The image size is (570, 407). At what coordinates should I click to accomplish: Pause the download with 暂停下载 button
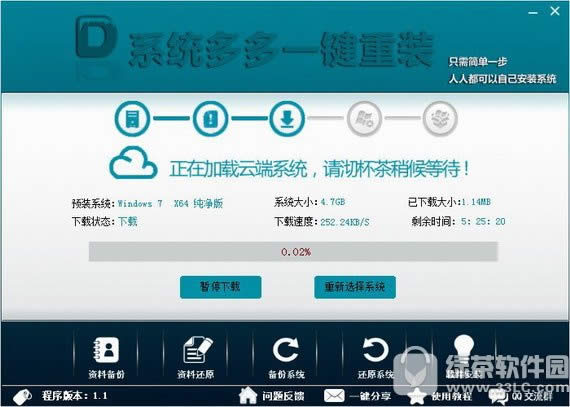[x=221, y=287]
